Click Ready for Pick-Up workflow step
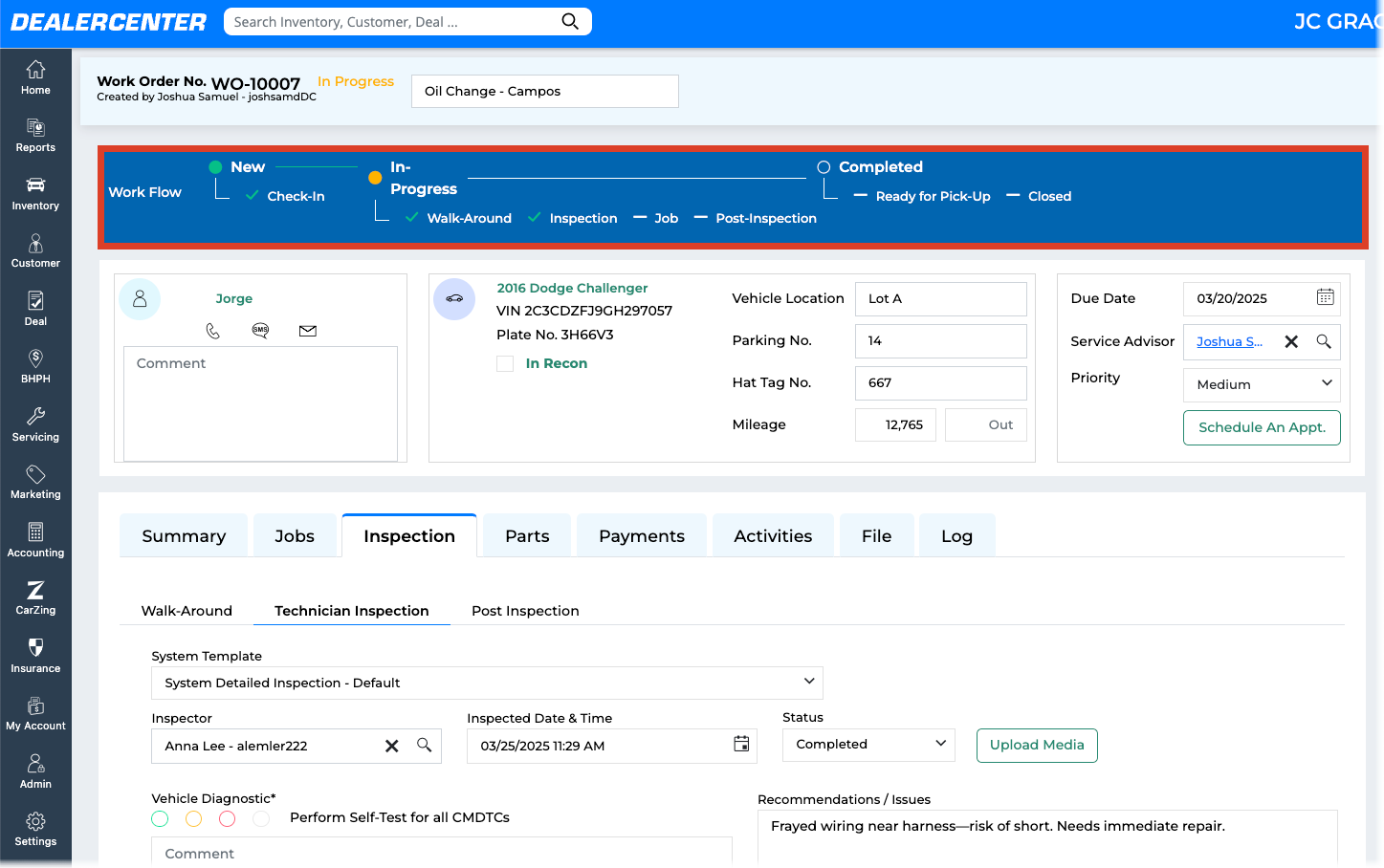This screenshot has width=1384, height=868. tap(933, 196)
